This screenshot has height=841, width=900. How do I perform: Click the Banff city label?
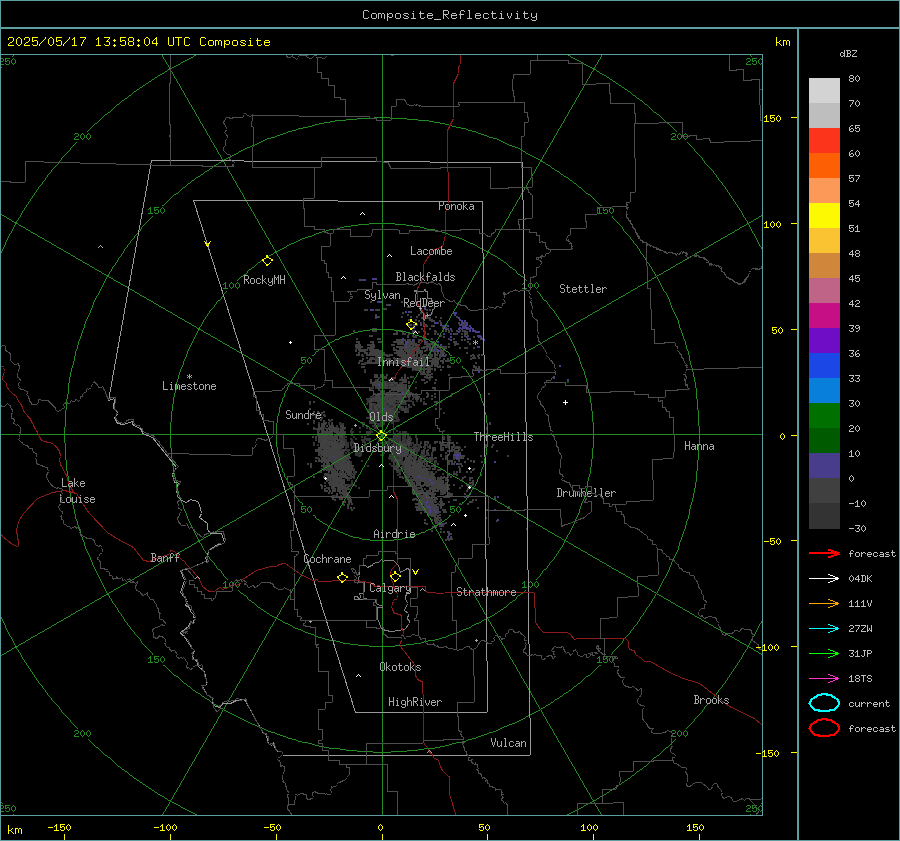pos(165,558)
